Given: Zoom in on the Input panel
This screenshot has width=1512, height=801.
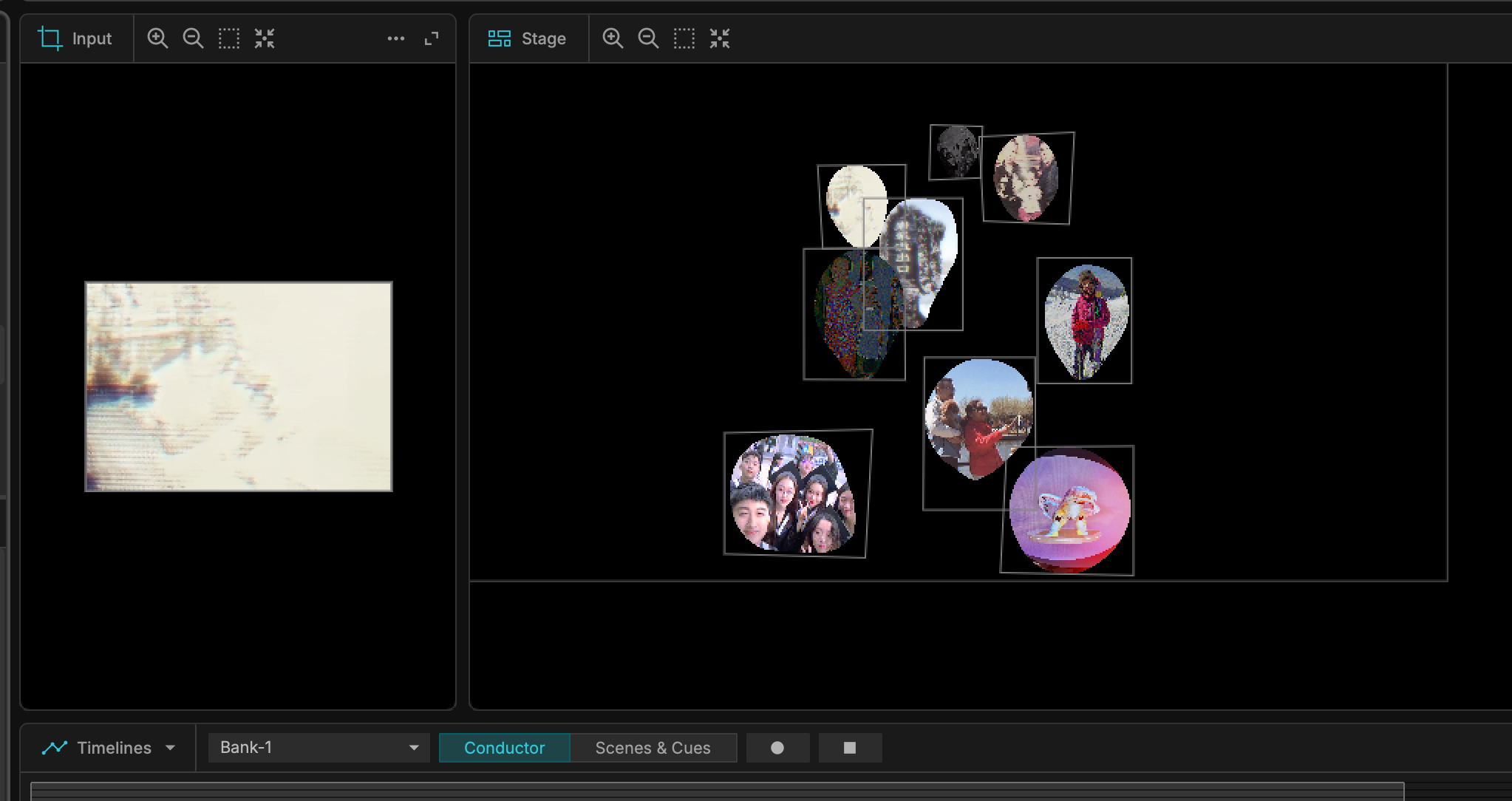Looking at the screenshot, I should [157, 38].
